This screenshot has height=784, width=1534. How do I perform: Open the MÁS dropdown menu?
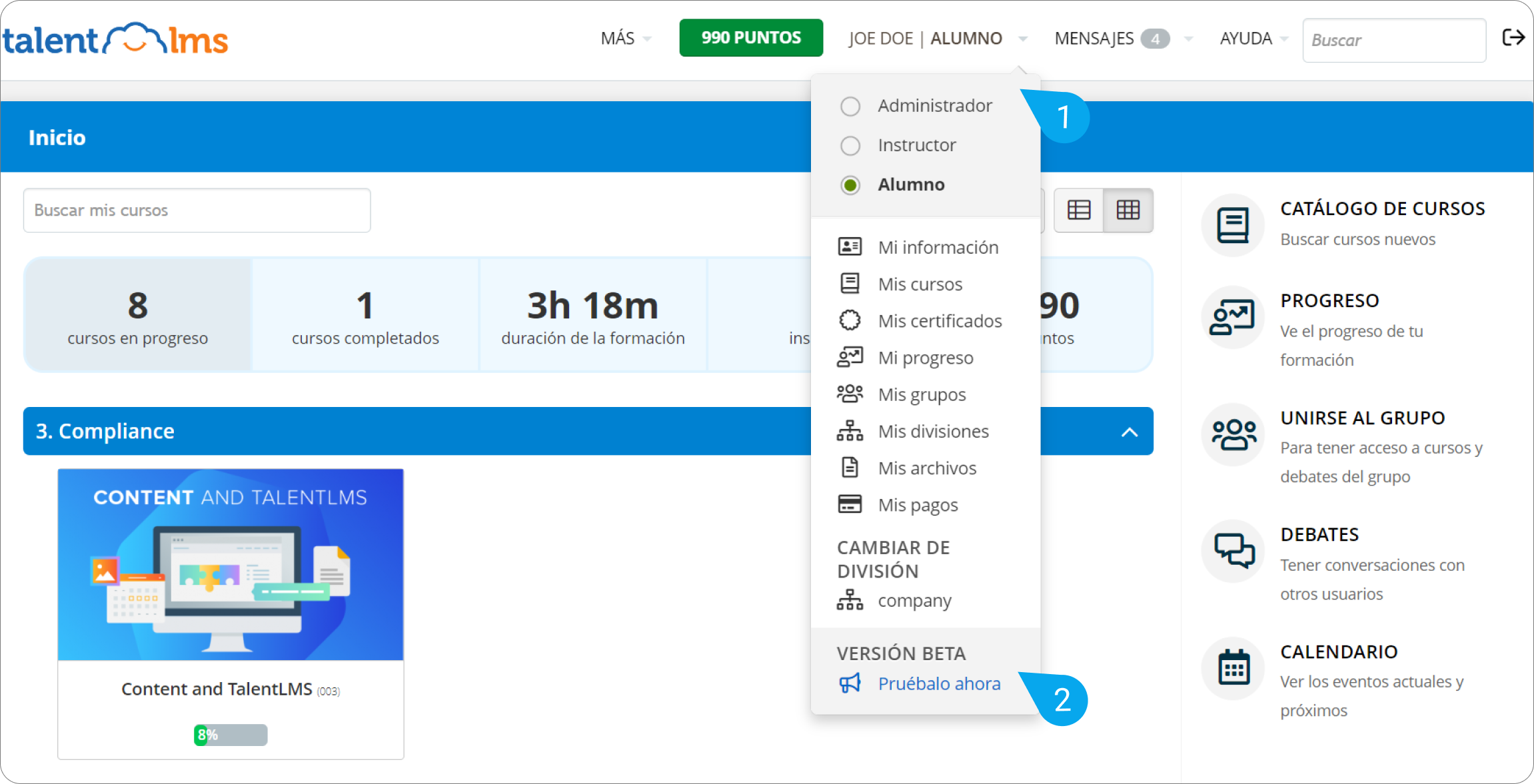[626, 39]
